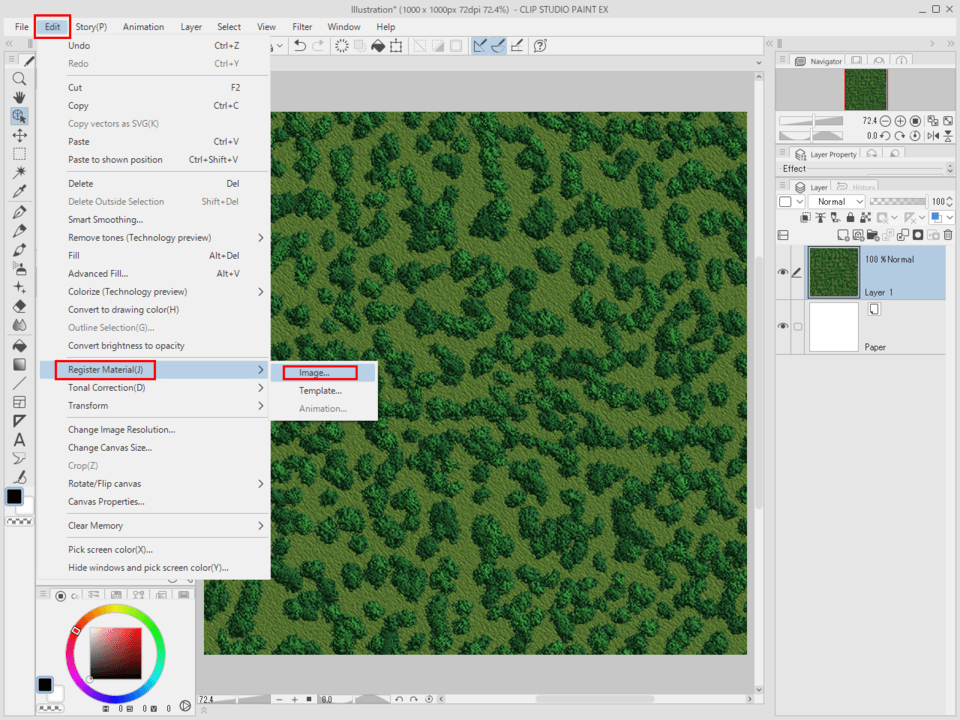The image size is (960, 720).
Task: Click the delete layer trash icon
Action: tap(947, 235)
